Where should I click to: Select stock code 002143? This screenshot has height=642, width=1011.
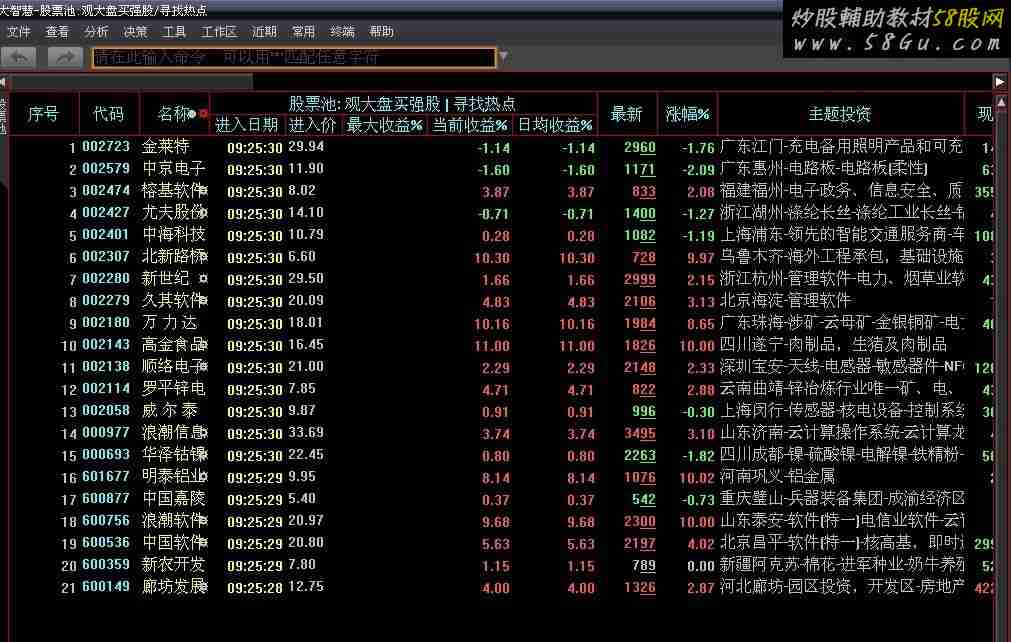tap(106, 345)
